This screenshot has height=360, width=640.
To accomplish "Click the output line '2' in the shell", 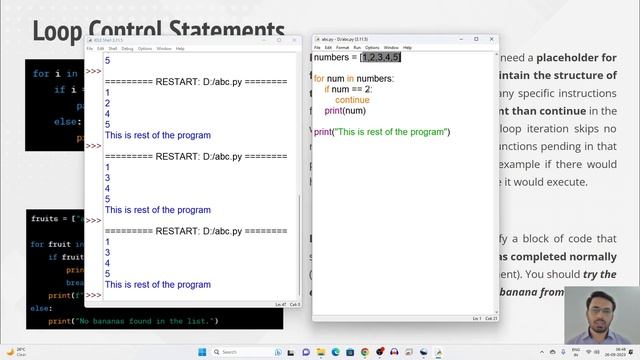I will [107, 103].
